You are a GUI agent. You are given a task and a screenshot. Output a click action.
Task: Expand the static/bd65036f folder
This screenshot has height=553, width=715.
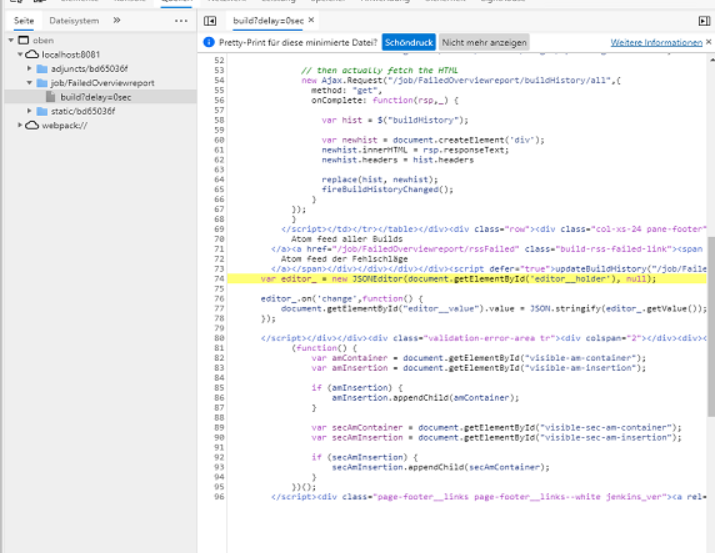tap(29, 111)
